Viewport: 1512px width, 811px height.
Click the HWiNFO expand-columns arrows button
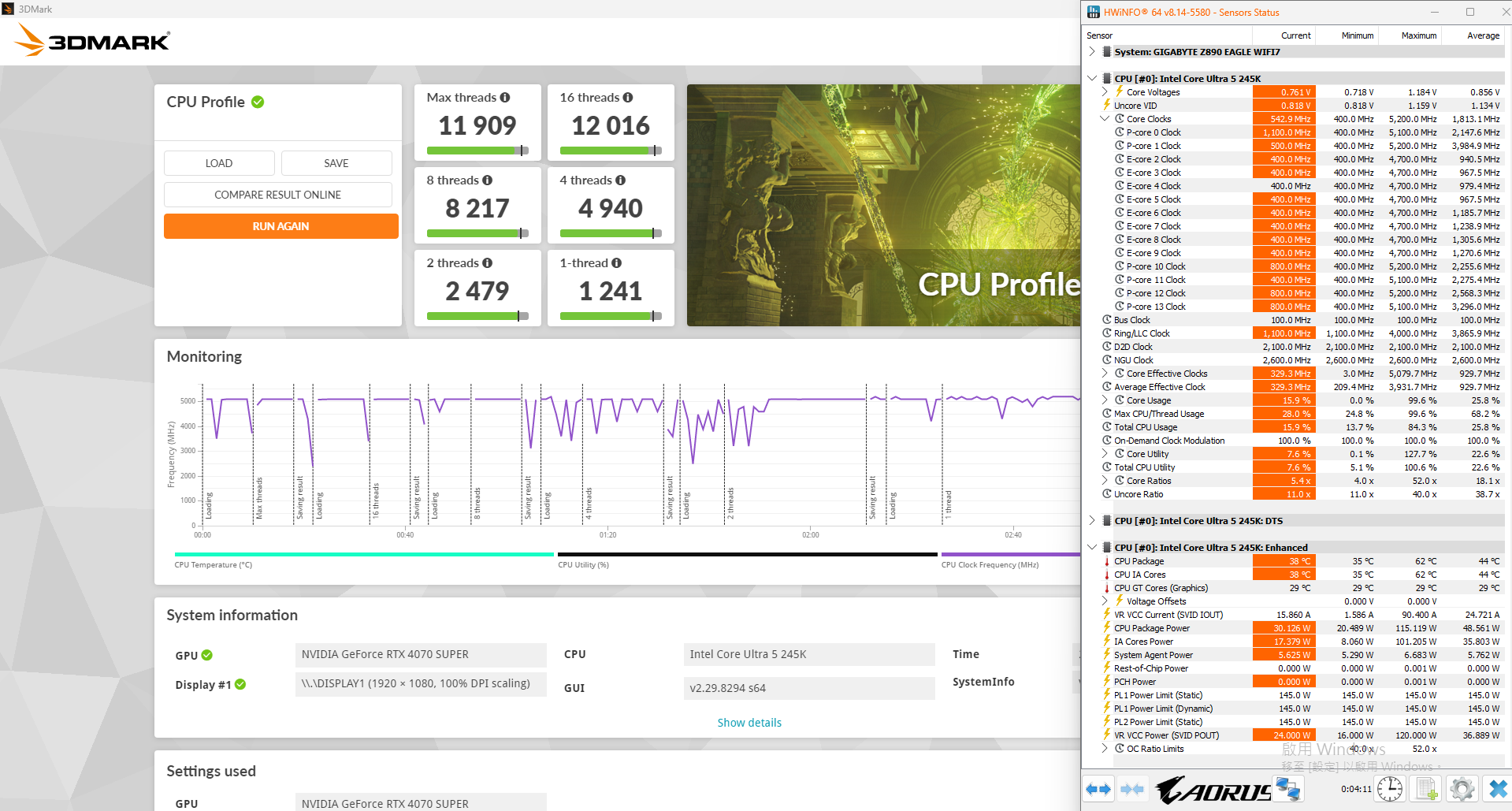(1098, 789)
